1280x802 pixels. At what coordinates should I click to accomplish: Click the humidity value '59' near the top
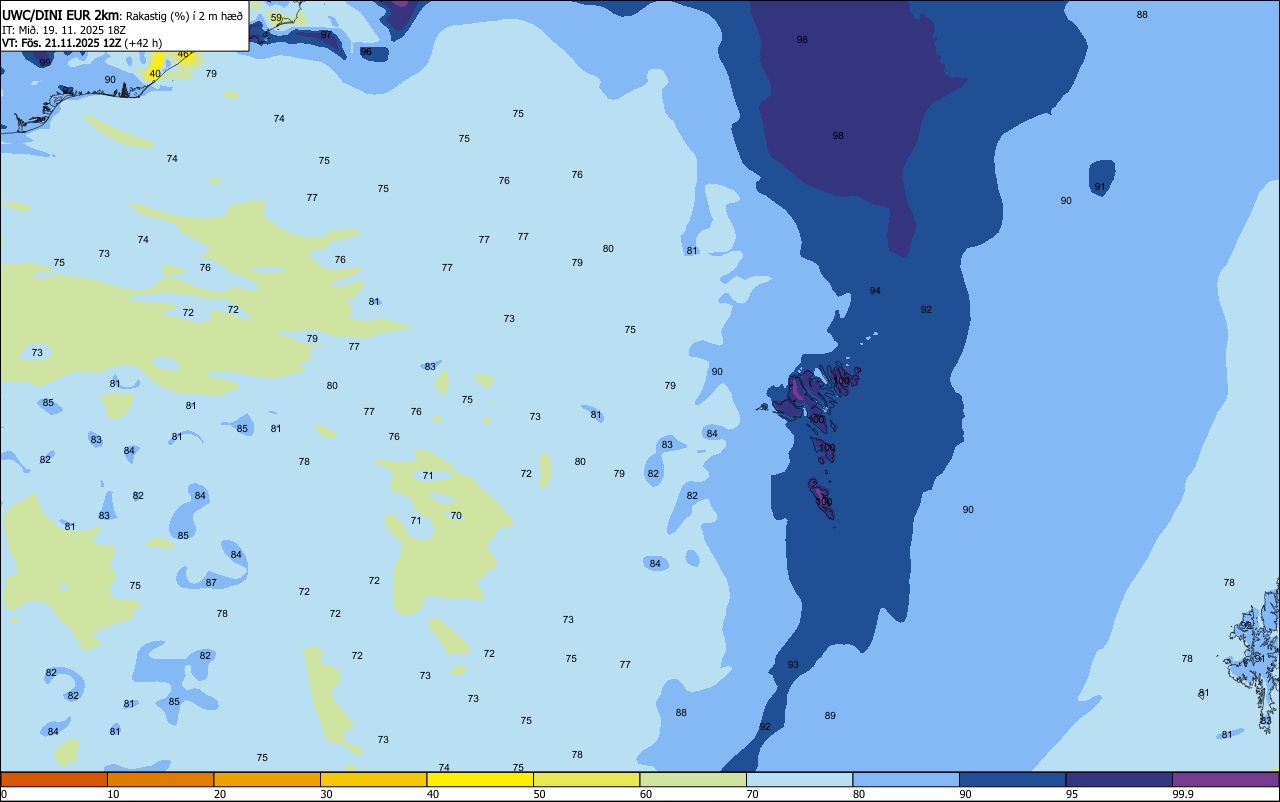click(276, 18)
